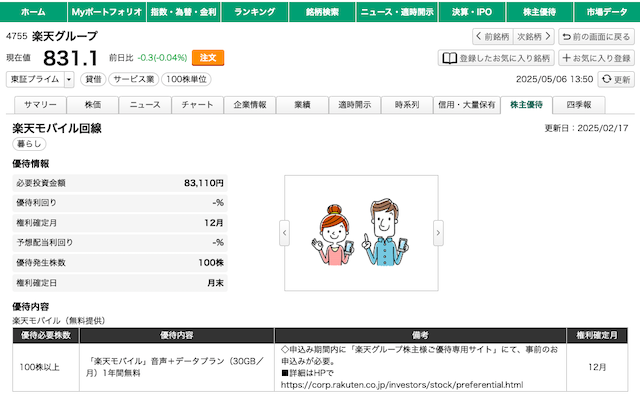Click お気に入り登録 to add favorite
The image size is (640, 395).
[x=596, y=58]
